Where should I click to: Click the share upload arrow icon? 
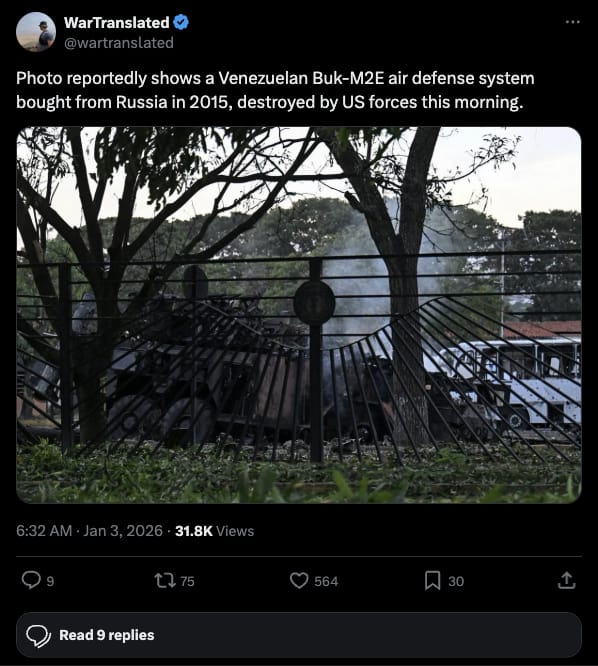click(x=566, y=580)
